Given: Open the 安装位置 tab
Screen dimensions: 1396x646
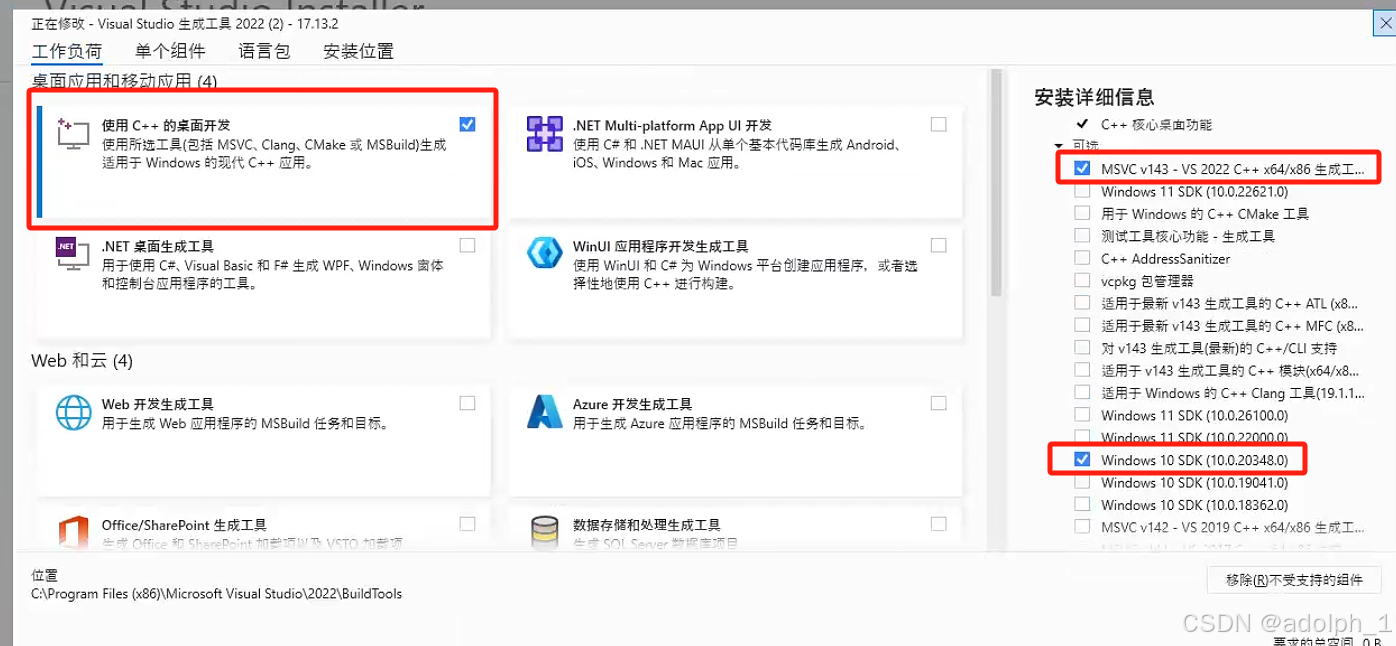Looking at the screenshot, I should (x=358, y=51).
